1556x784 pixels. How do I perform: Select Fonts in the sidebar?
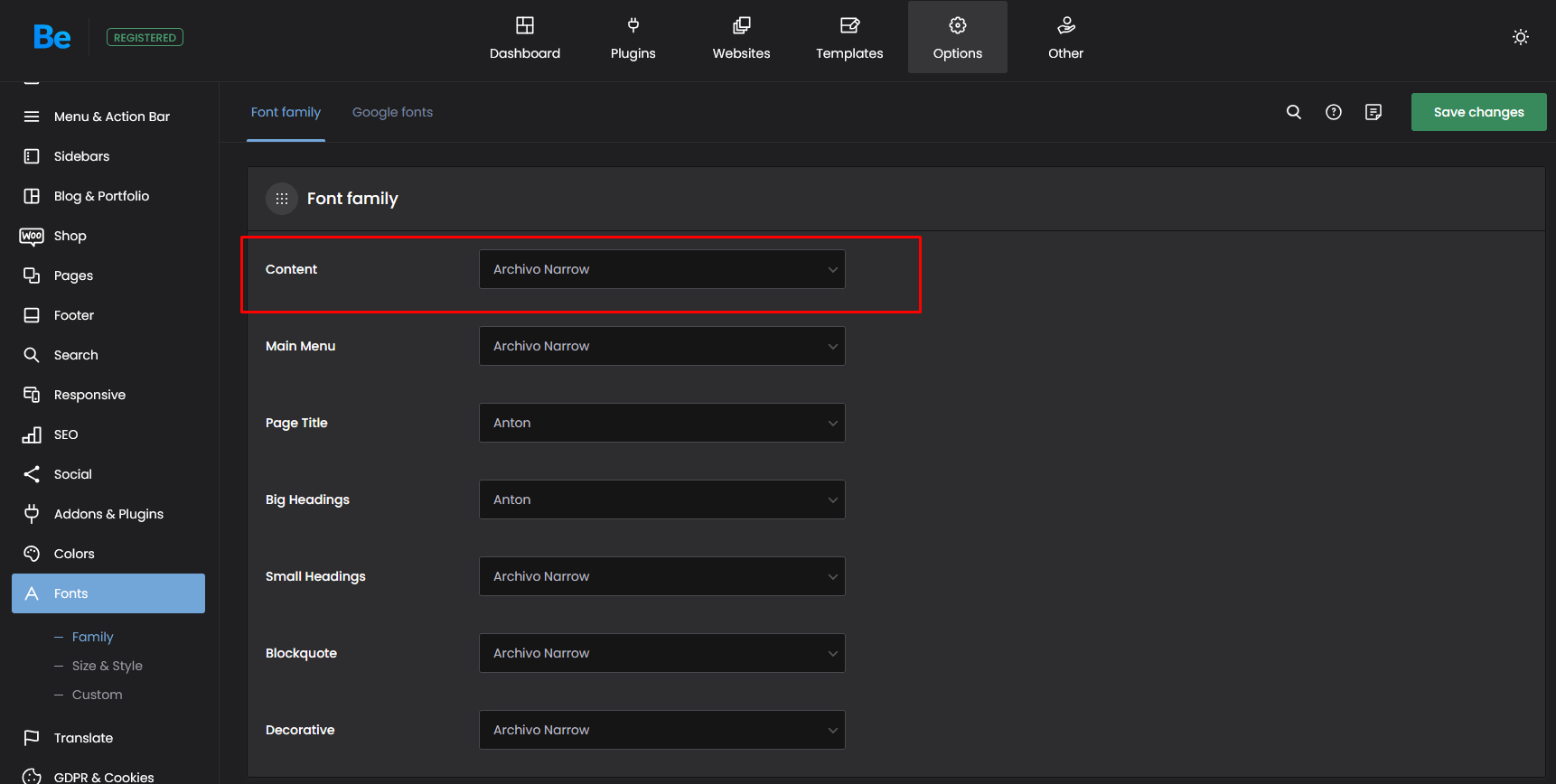[108, 593]
